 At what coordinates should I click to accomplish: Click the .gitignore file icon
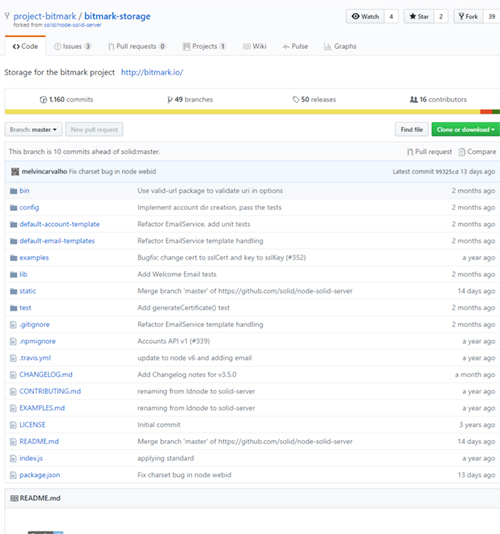[x=13, y=325]
